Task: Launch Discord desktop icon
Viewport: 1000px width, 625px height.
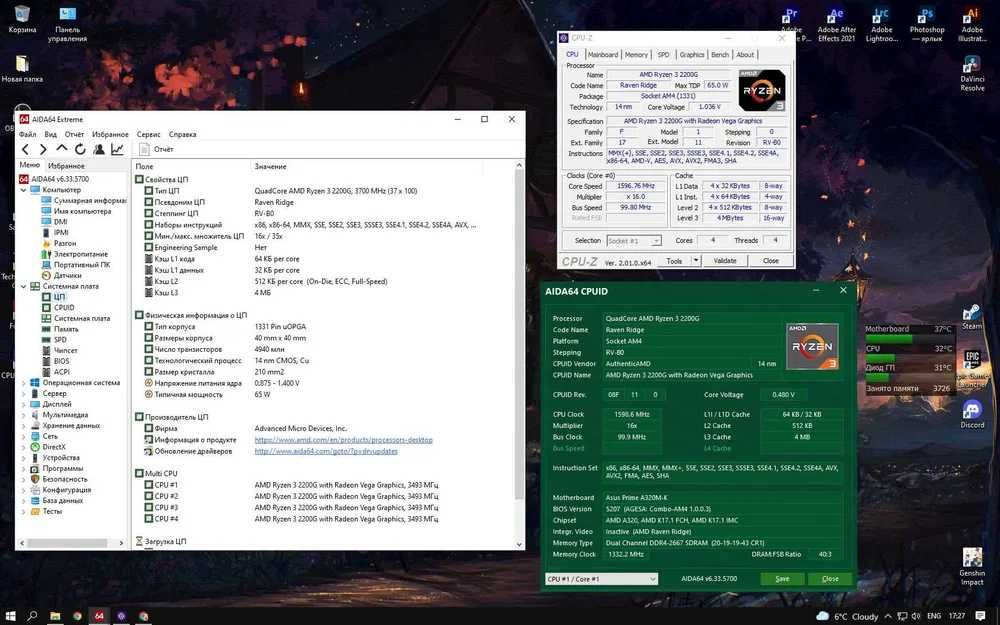Action: [x=972, y=413]
